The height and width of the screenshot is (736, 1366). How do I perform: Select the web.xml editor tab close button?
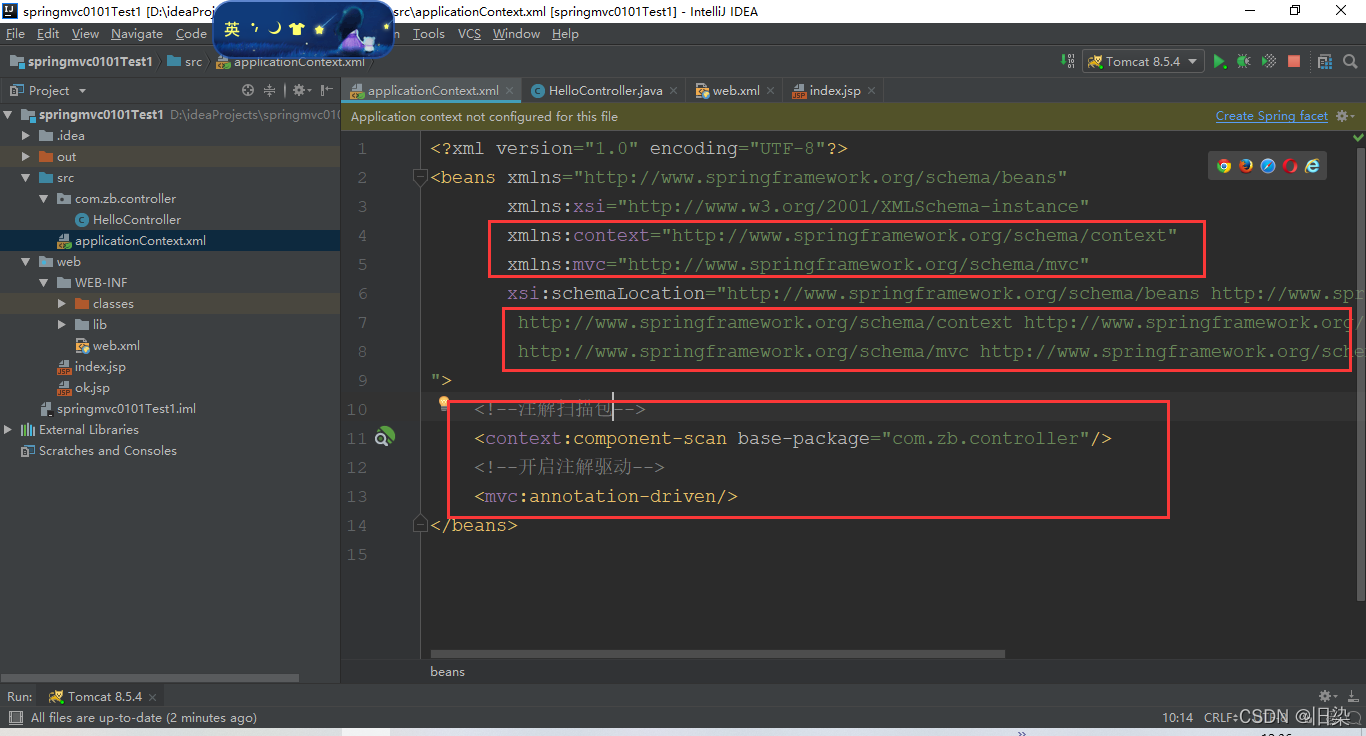tap(769, 90)
